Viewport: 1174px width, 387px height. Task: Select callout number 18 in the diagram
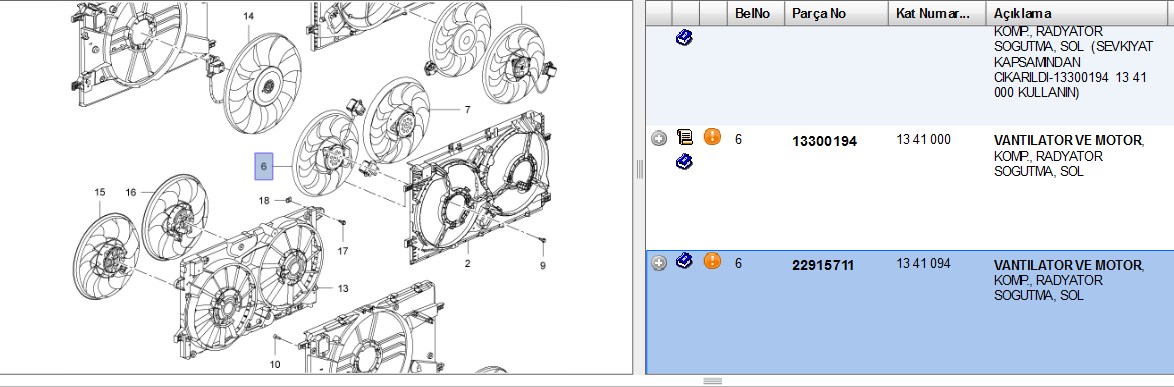pos(264,200)
